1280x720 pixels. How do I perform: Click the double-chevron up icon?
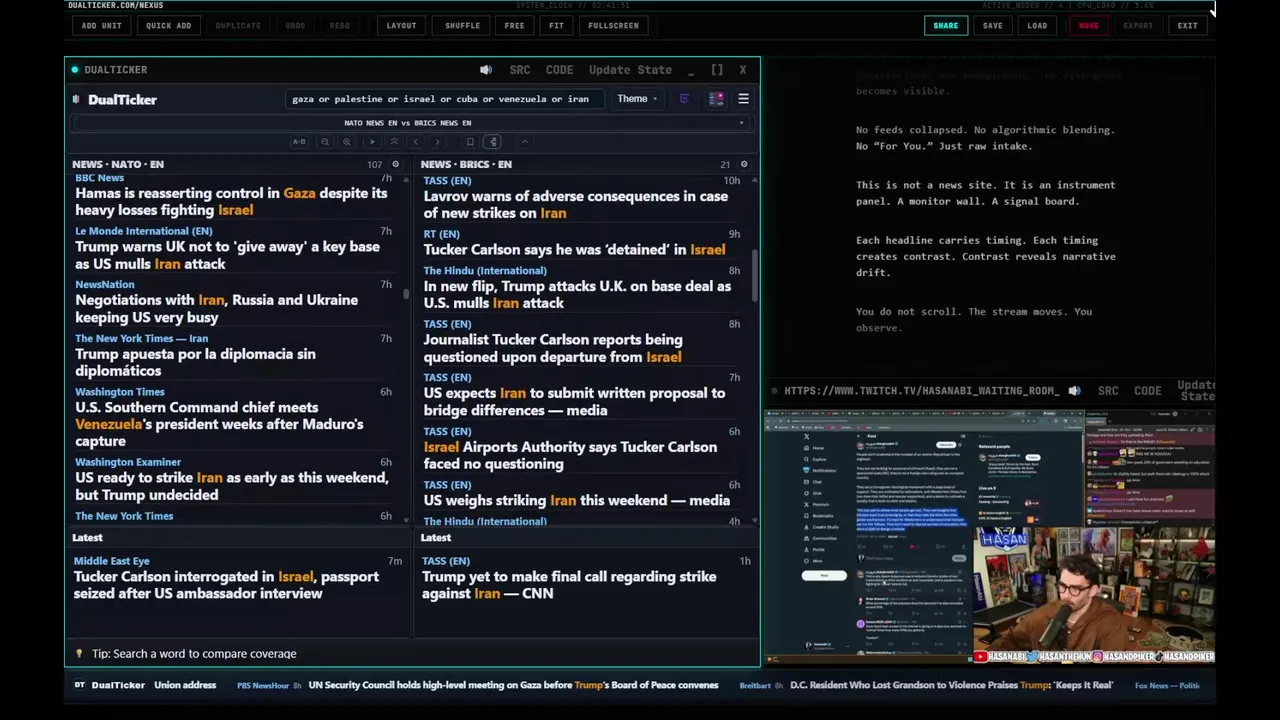tap(394, 142)
